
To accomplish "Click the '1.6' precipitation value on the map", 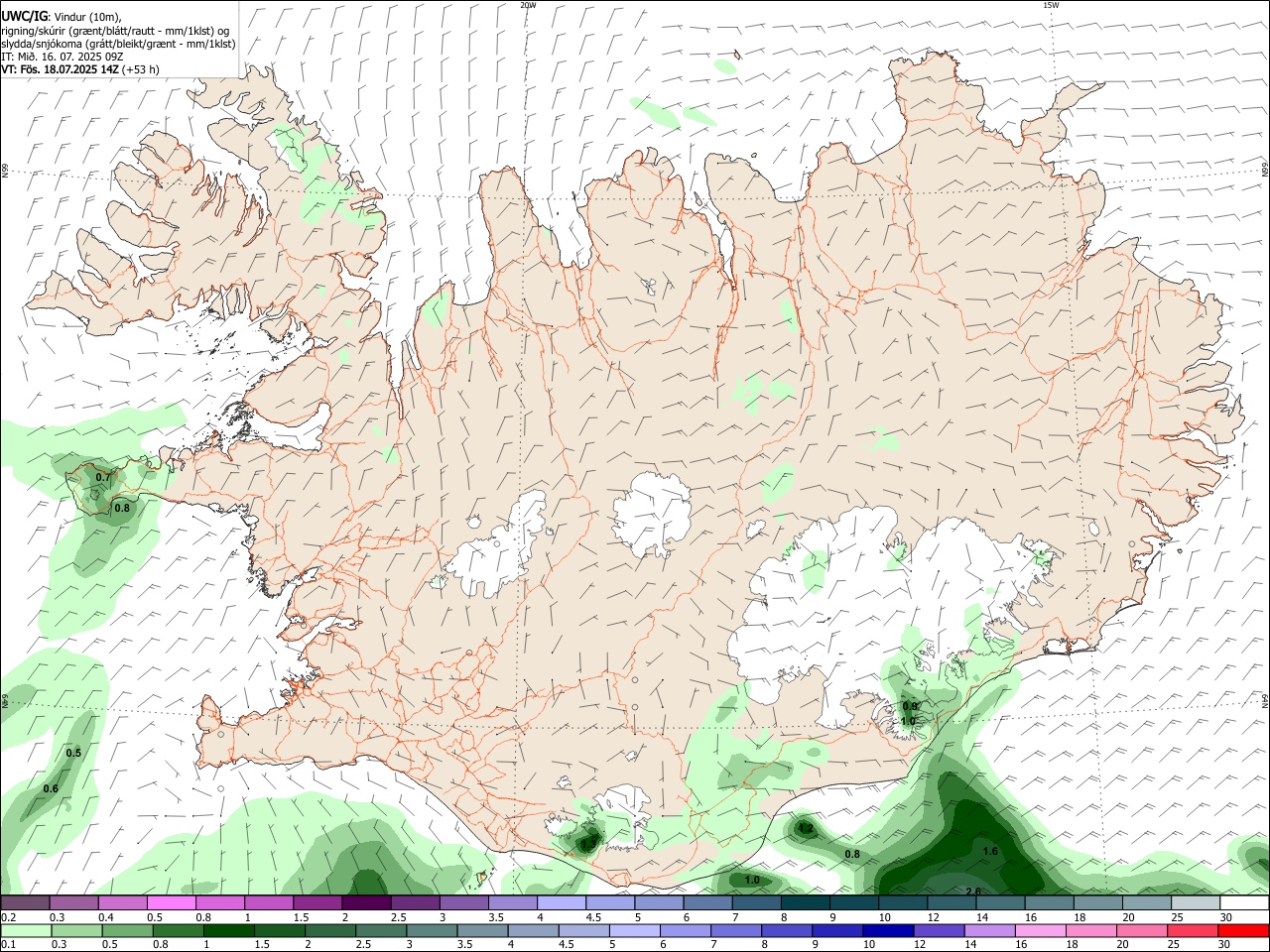I will pos(990,851).
